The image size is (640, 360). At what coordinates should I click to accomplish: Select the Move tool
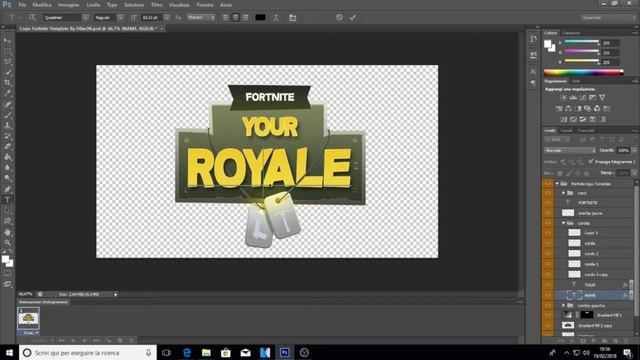coord(7,41)
